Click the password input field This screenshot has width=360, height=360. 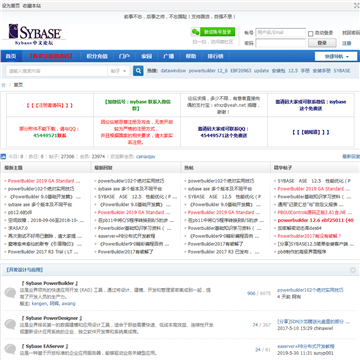pyautogui.click(x=280, y=43)
